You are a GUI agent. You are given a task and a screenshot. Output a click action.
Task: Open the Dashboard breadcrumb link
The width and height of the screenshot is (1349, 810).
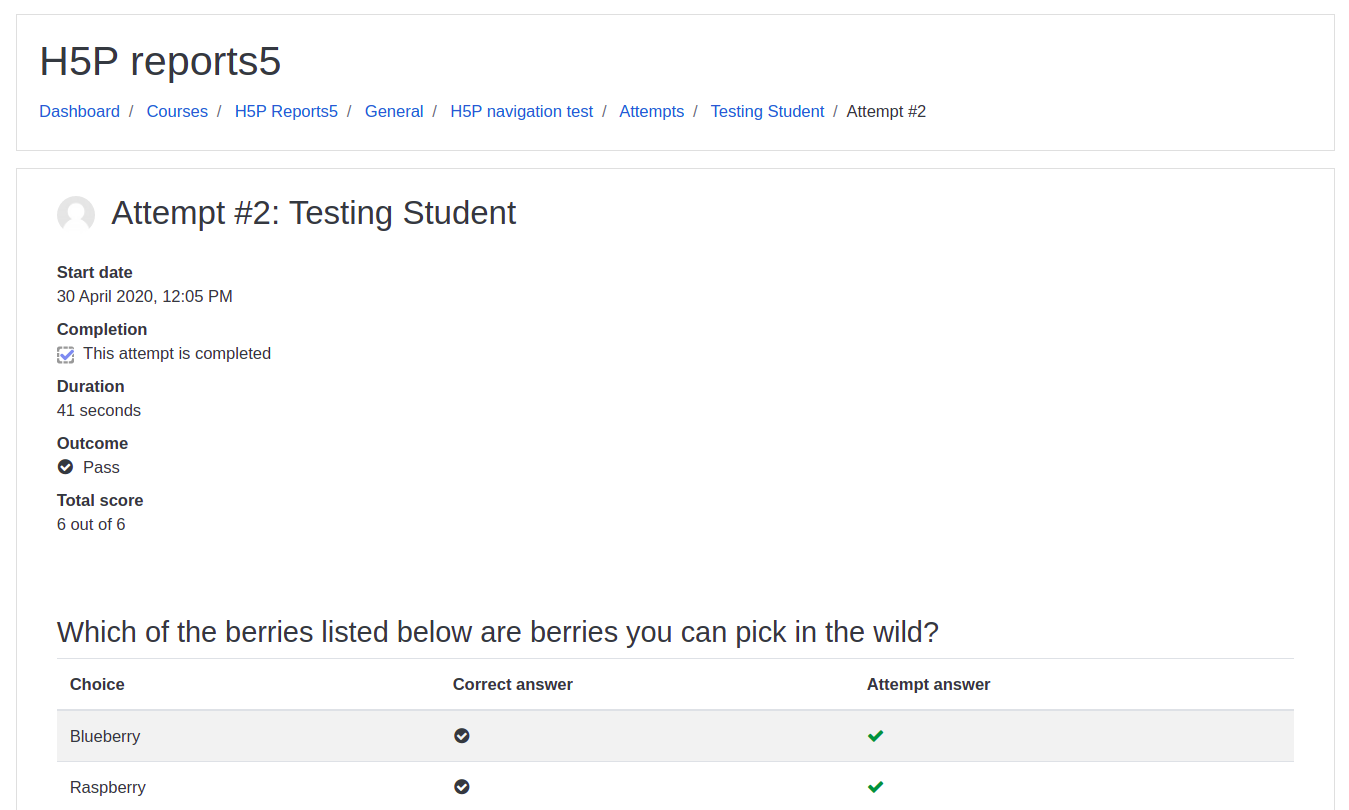80,112
